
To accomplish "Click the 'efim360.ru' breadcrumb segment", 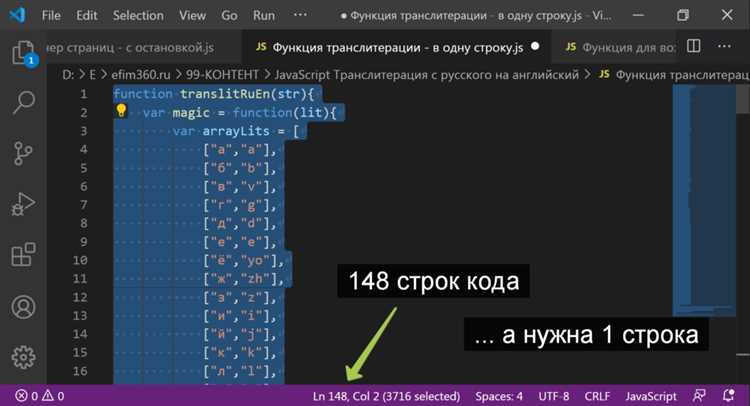I will point(141,75).
